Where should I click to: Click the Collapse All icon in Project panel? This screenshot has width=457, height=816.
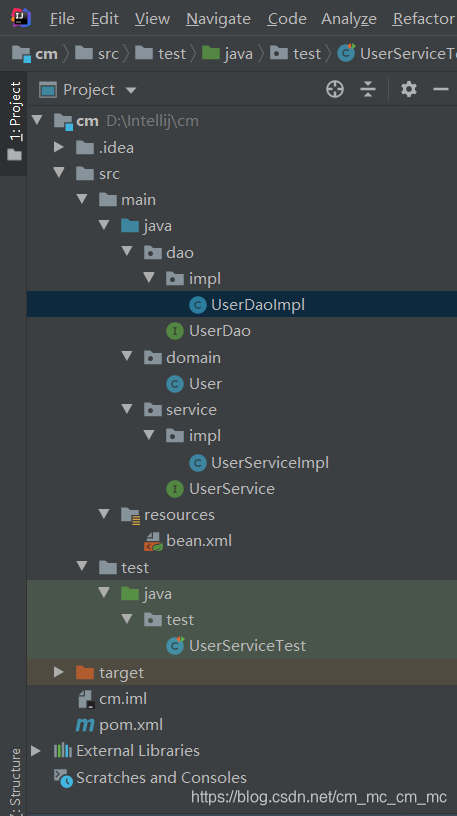coord(367,90)
